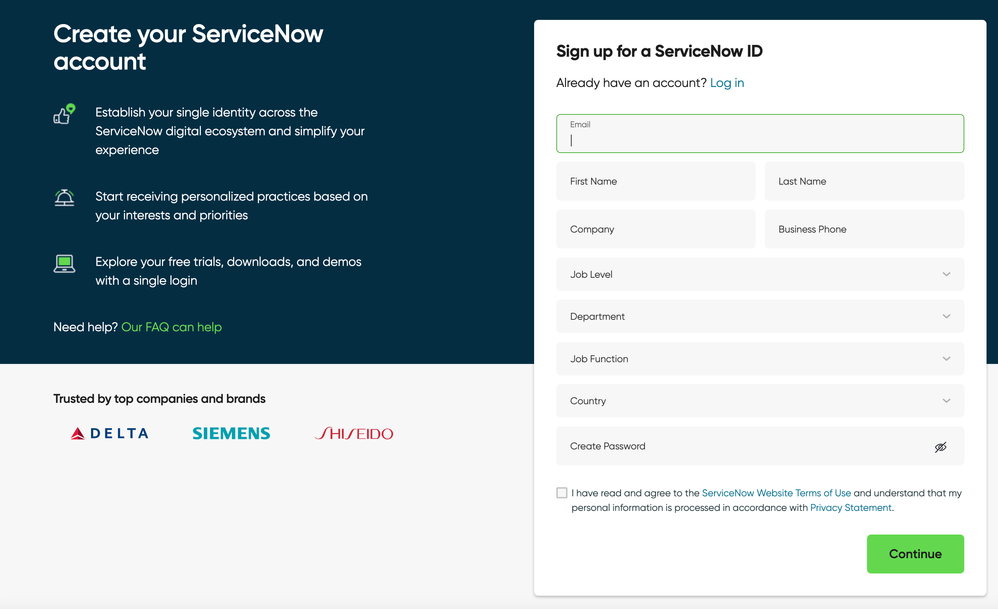Click the Last Name field

(864, 181)
